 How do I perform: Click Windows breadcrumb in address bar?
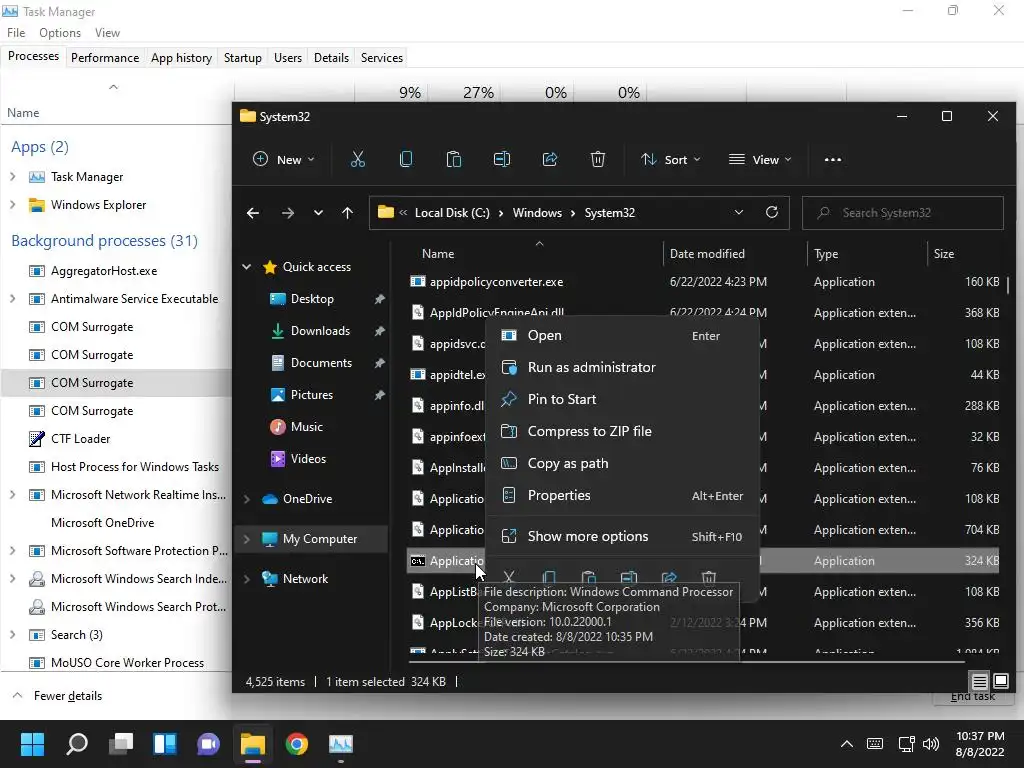pyautogui.click(x=537, y=213)
